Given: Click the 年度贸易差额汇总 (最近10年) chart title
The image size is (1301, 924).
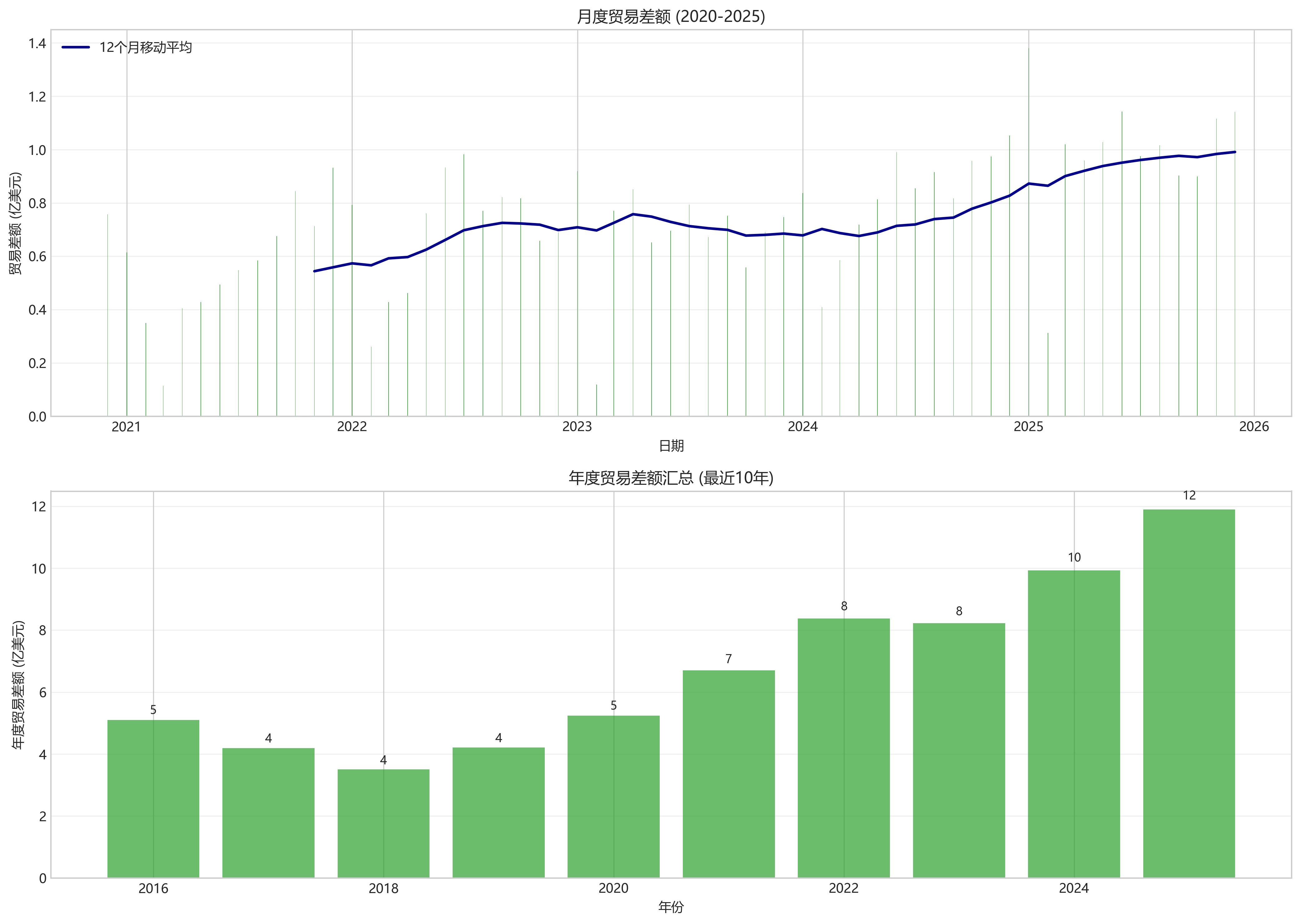Looking at the screenshot, I should [671, 477].
